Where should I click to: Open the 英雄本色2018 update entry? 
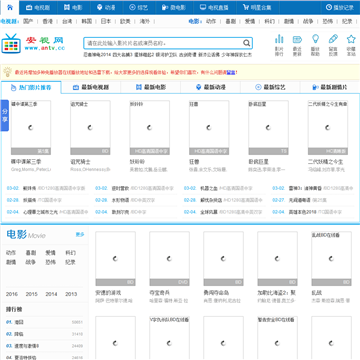(x=302, y=212)
